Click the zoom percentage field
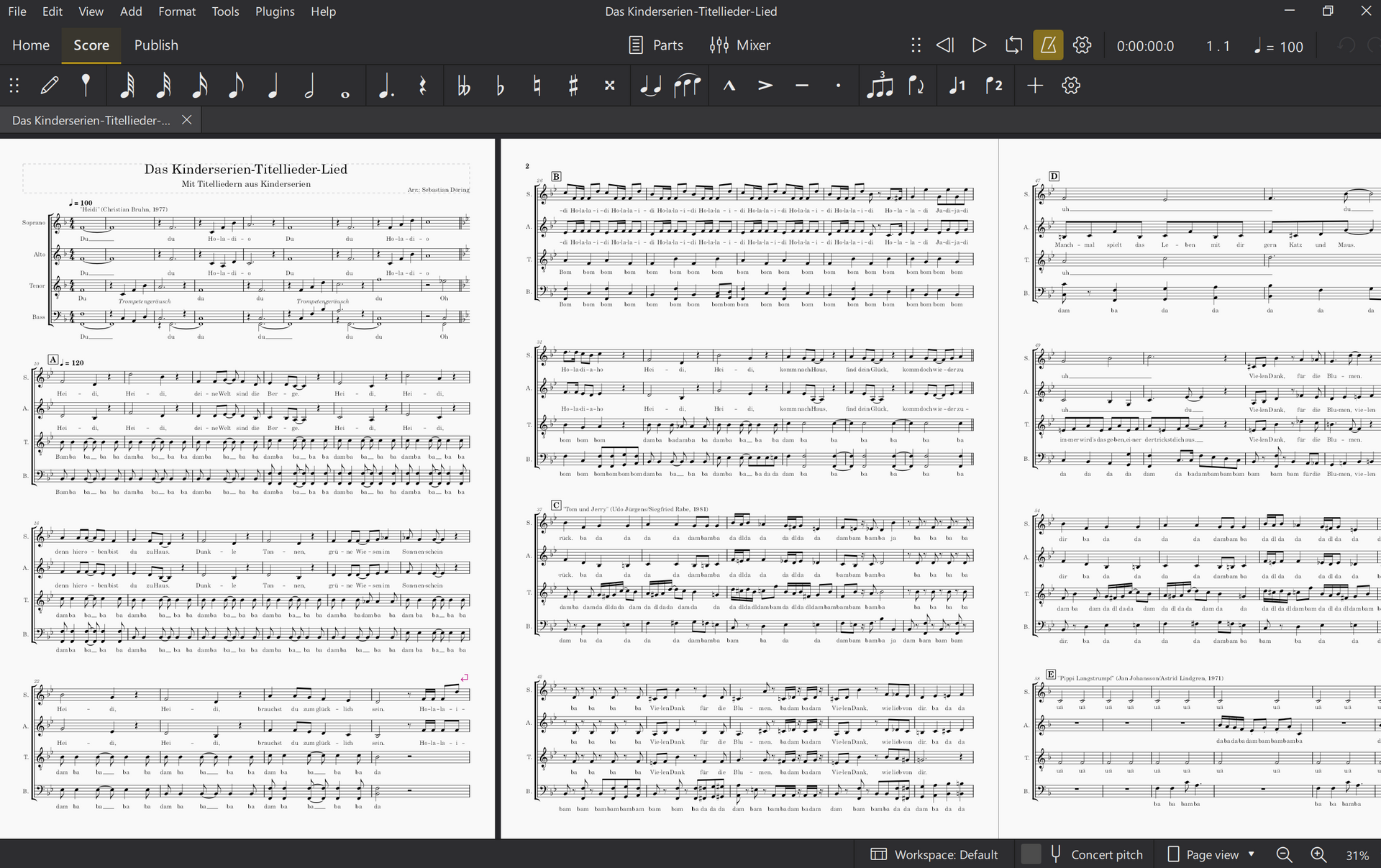The image size is (1381, 868). click(x=1357, y=855)
